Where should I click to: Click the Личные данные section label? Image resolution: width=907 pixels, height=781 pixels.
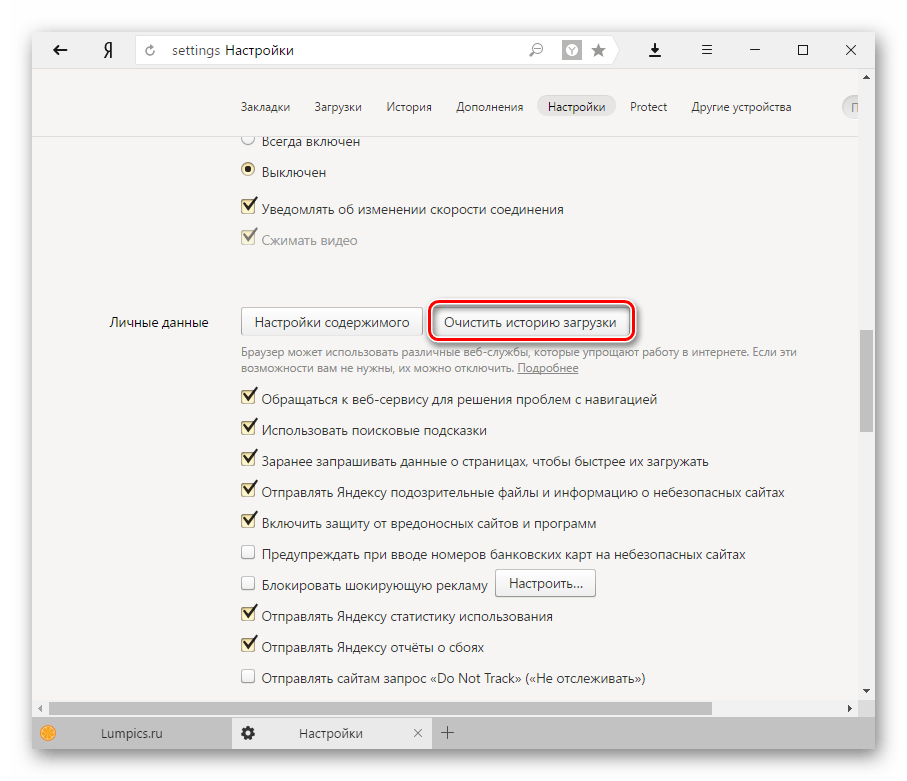pyautogui.click(x=159, y=323)
